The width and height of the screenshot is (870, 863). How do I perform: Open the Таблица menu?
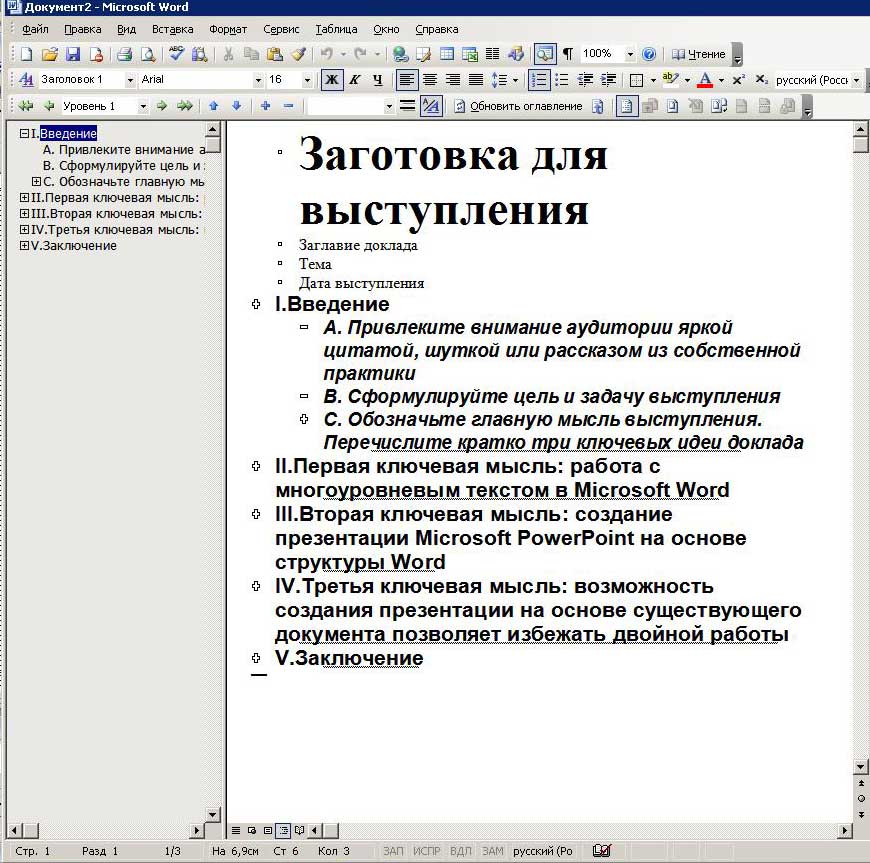point(336,29)
